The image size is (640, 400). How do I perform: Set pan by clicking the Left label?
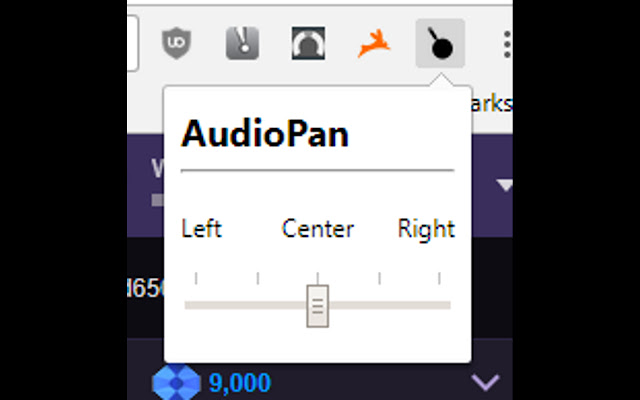tap(202, 229)
